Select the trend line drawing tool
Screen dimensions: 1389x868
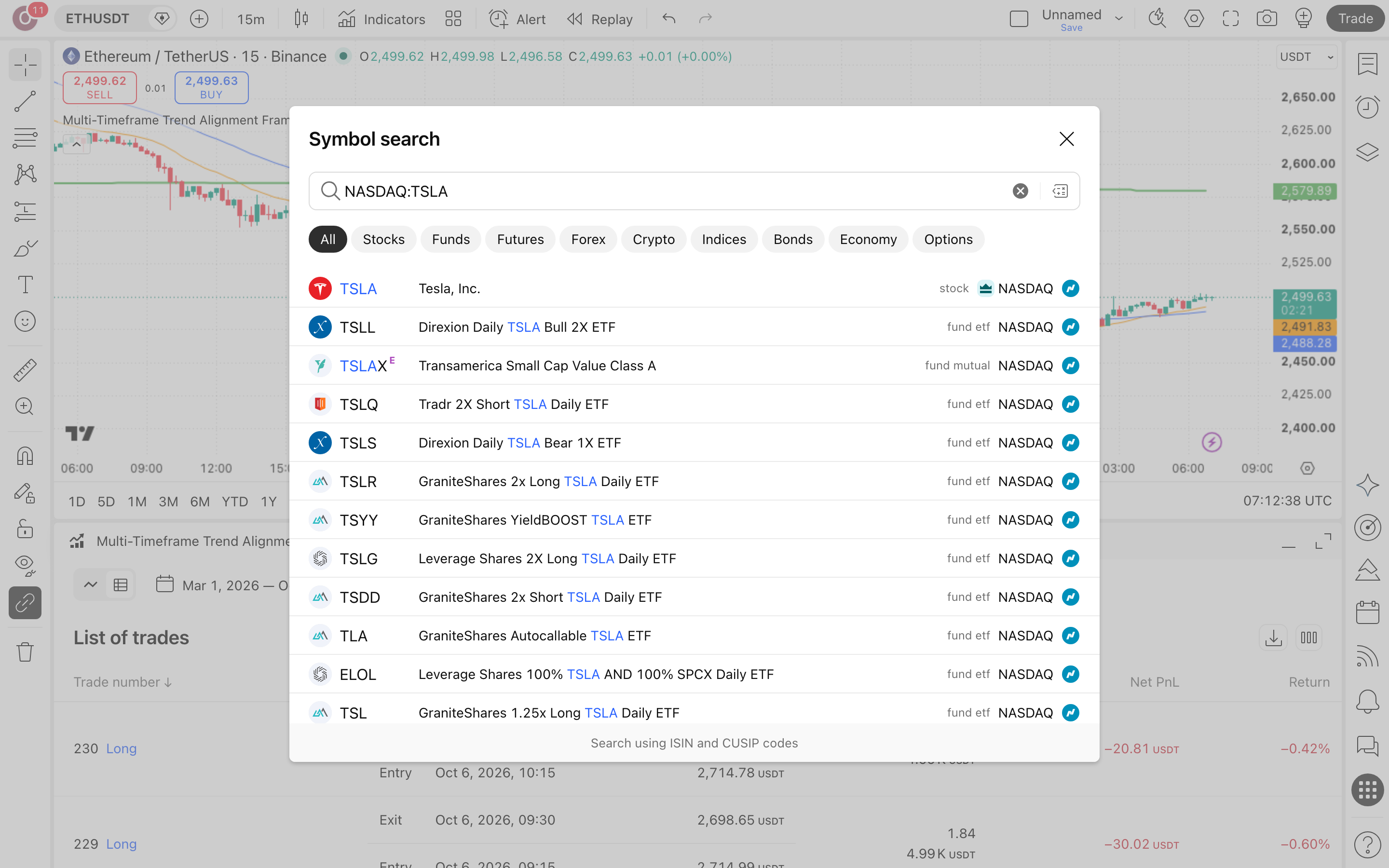25,101
